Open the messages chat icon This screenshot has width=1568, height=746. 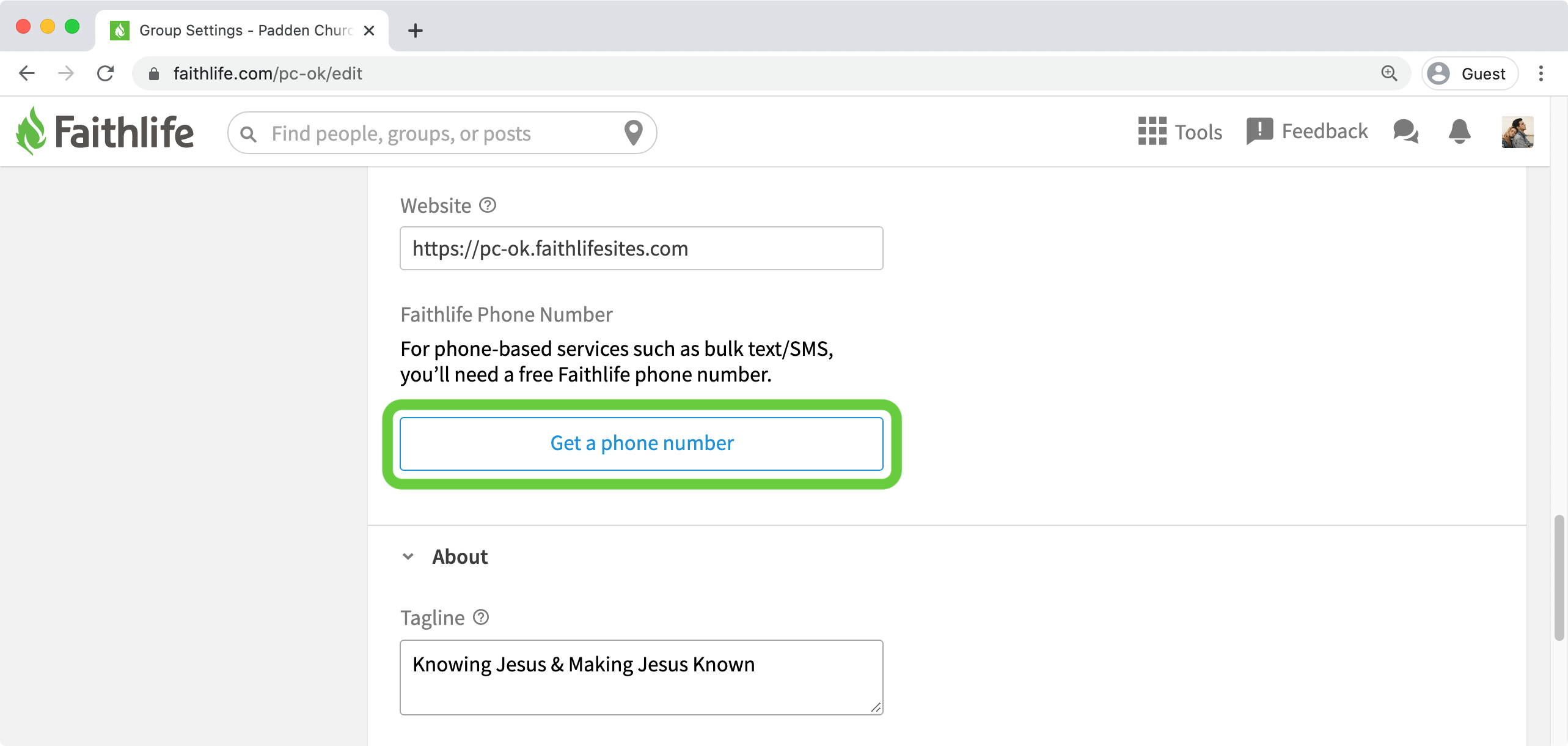pyautogui.click(x=1405, y=131)
